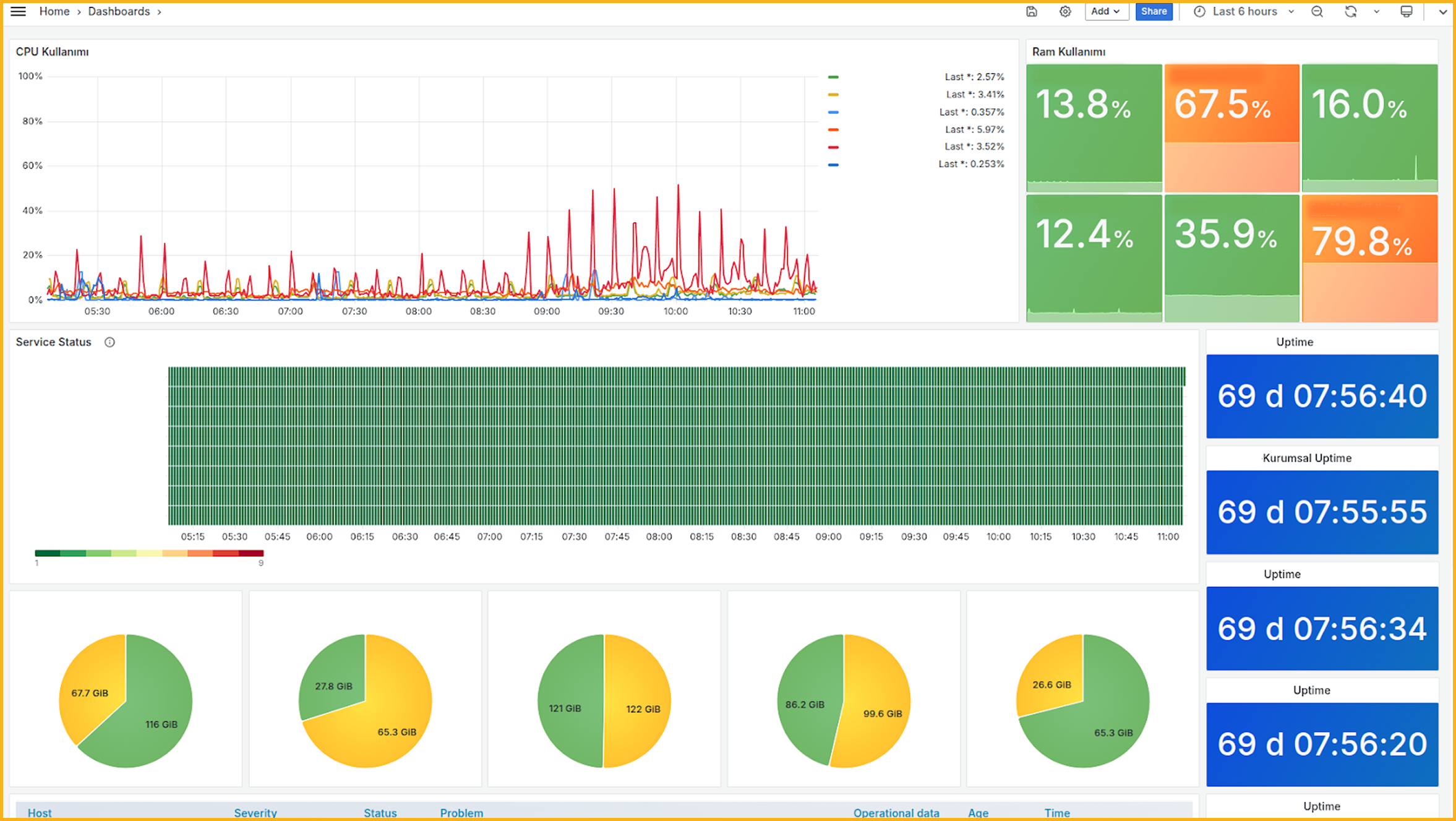Click the Share button

coord(1154,11)
